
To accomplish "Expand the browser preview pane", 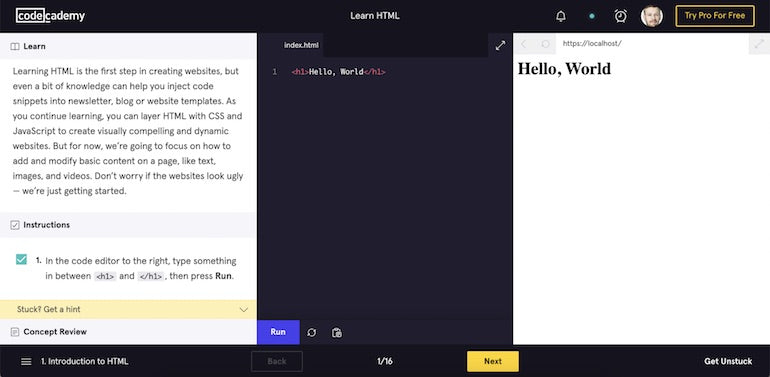I will pos(759,44).
